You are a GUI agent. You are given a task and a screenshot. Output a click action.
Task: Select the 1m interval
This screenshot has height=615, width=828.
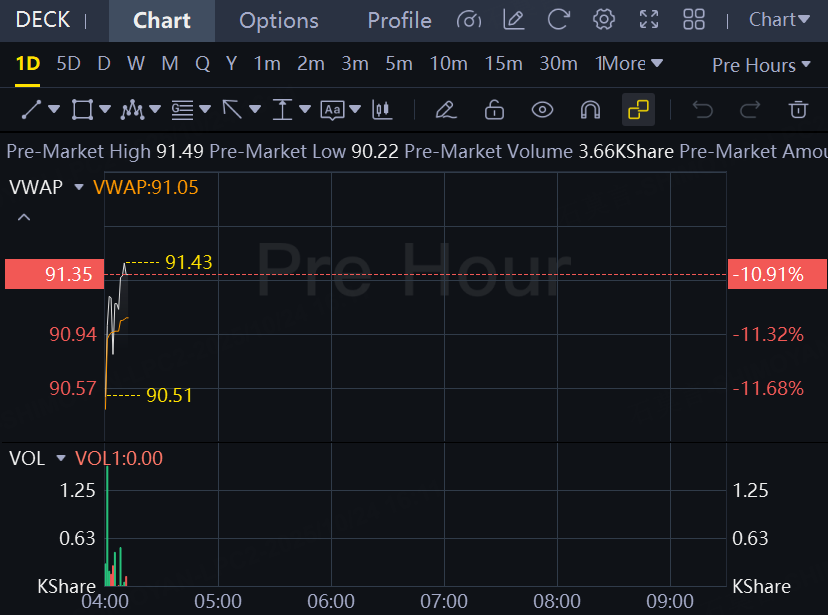[x=267, y=64]
